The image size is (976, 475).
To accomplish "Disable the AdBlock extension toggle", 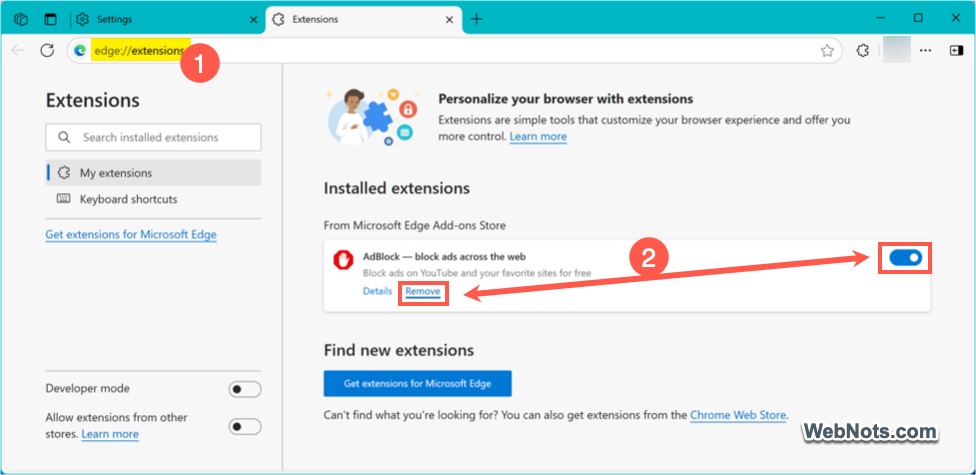I will [905, 258].
